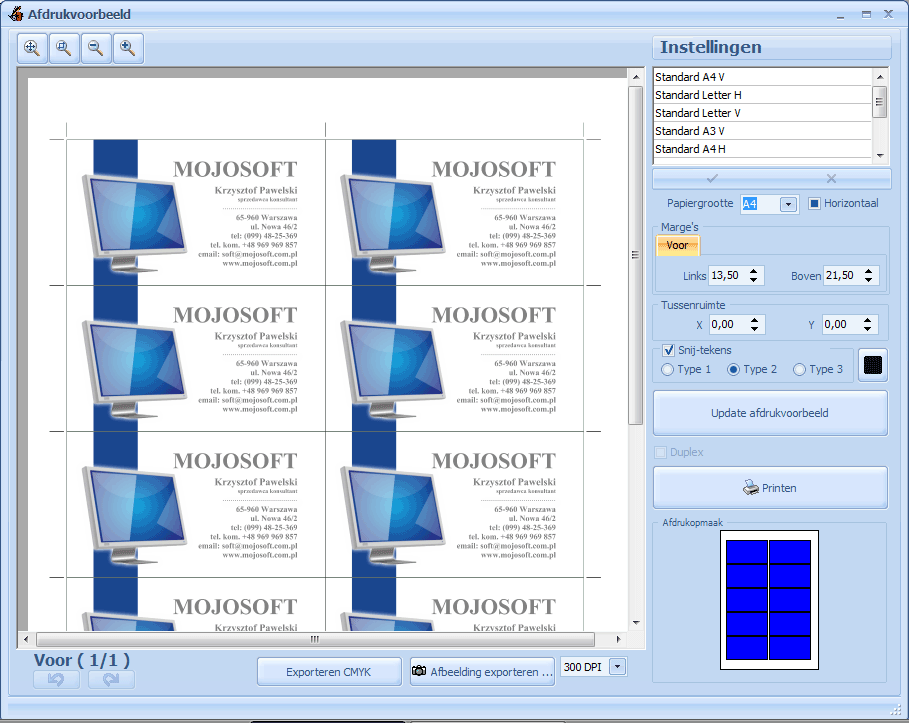Open the Papiergrootte A4 dropdown
Image resolution: width=909 pixels, height=723 pixels.
(788, 204)
